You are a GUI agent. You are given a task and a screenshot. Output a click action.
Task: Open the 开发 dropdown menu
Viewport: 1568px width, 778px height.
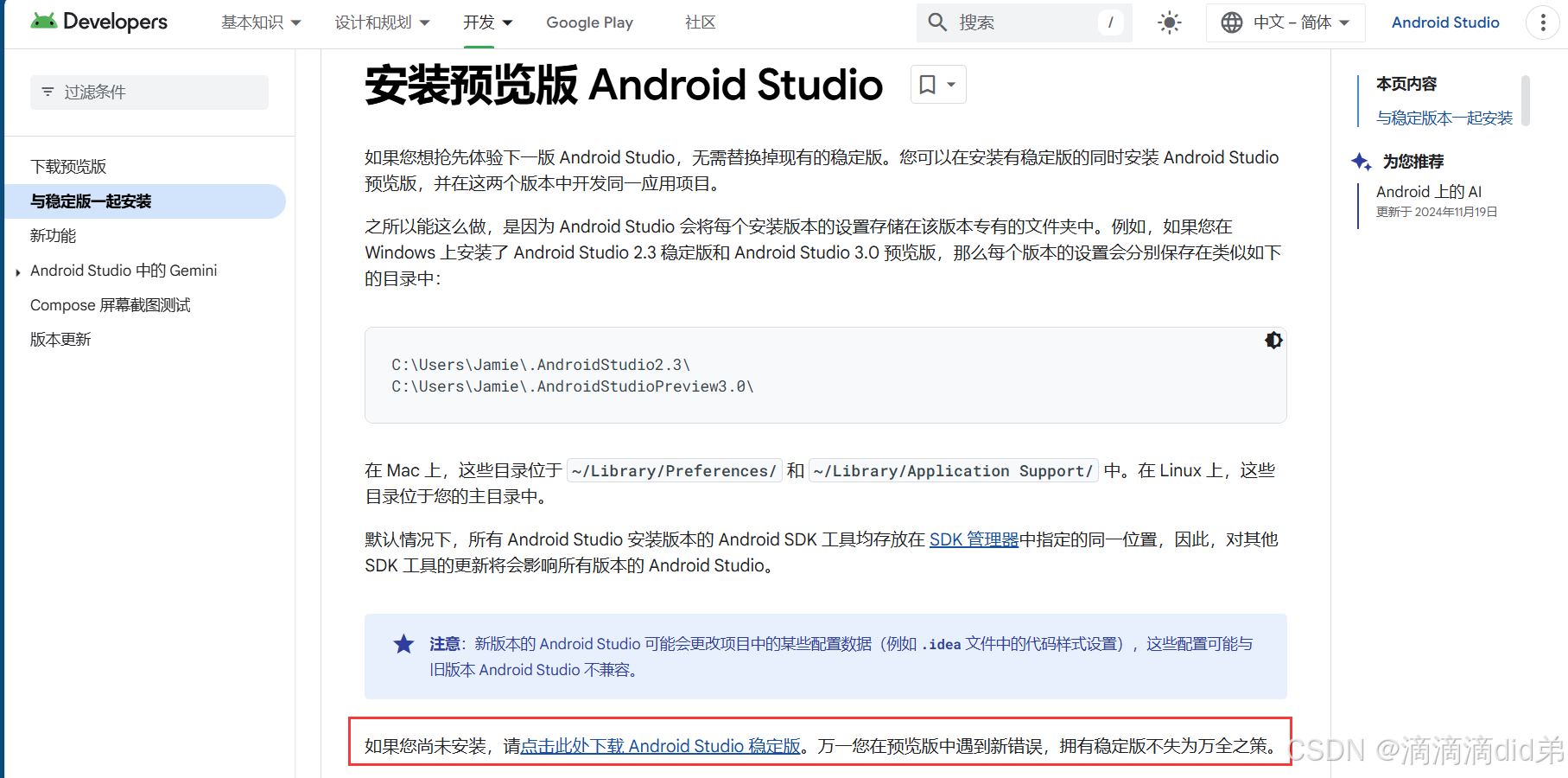(x=487, y=22)
